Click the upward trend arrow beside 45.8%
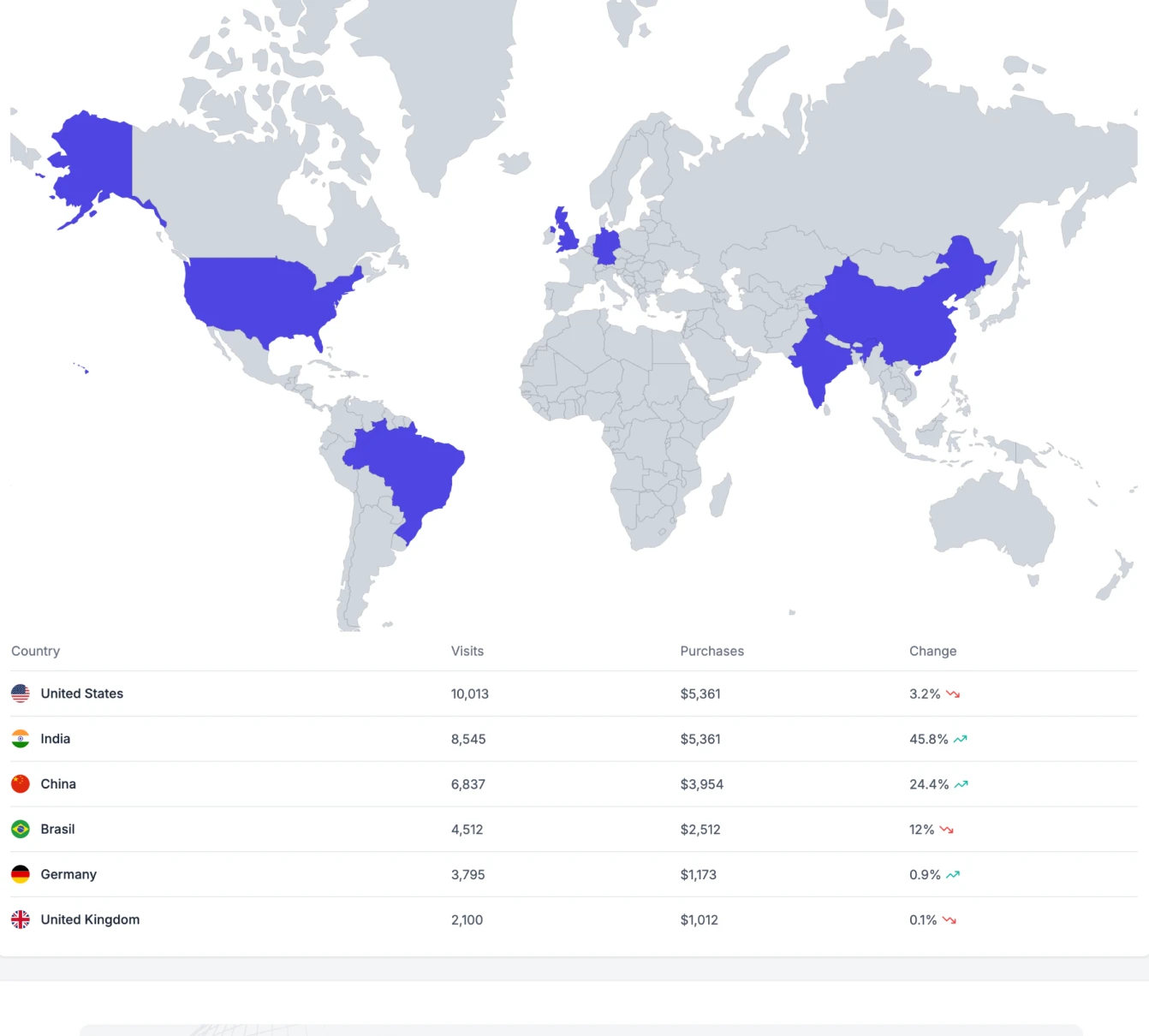This screenshot has height=1036, width=1149. coord(961,739)
